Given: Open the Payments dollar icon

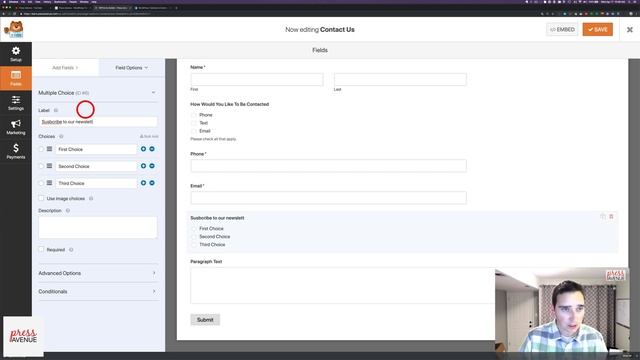Looking at the screenshot, I should point(16,148).
